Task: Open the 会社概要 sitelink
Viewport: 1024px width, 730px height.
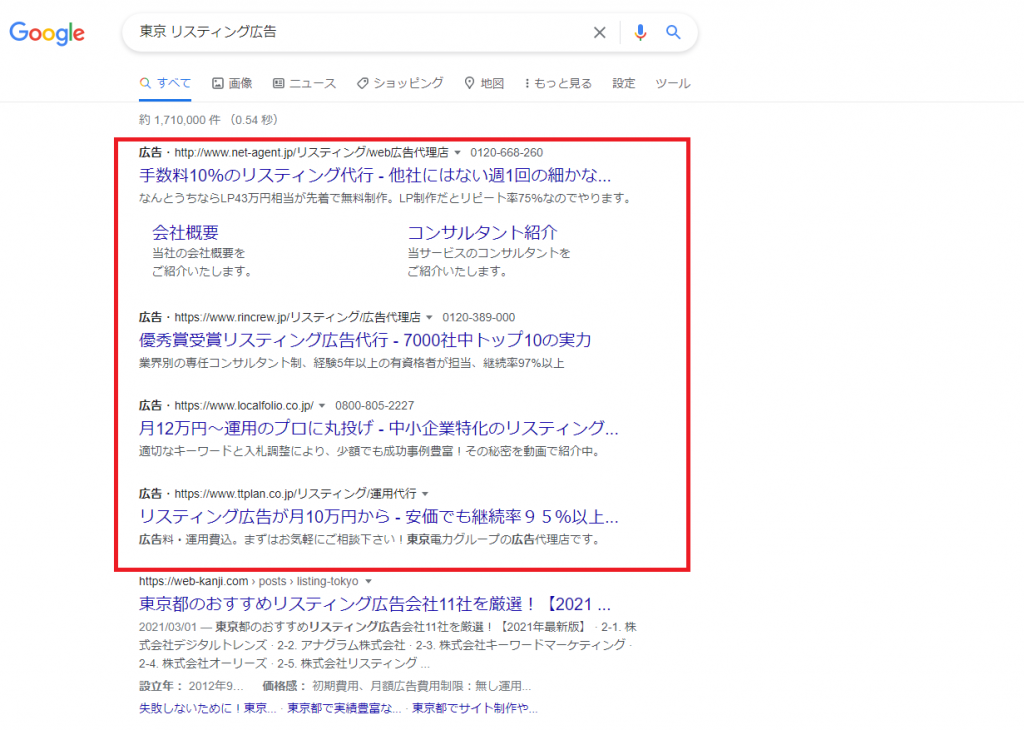Action: (185, 232)
